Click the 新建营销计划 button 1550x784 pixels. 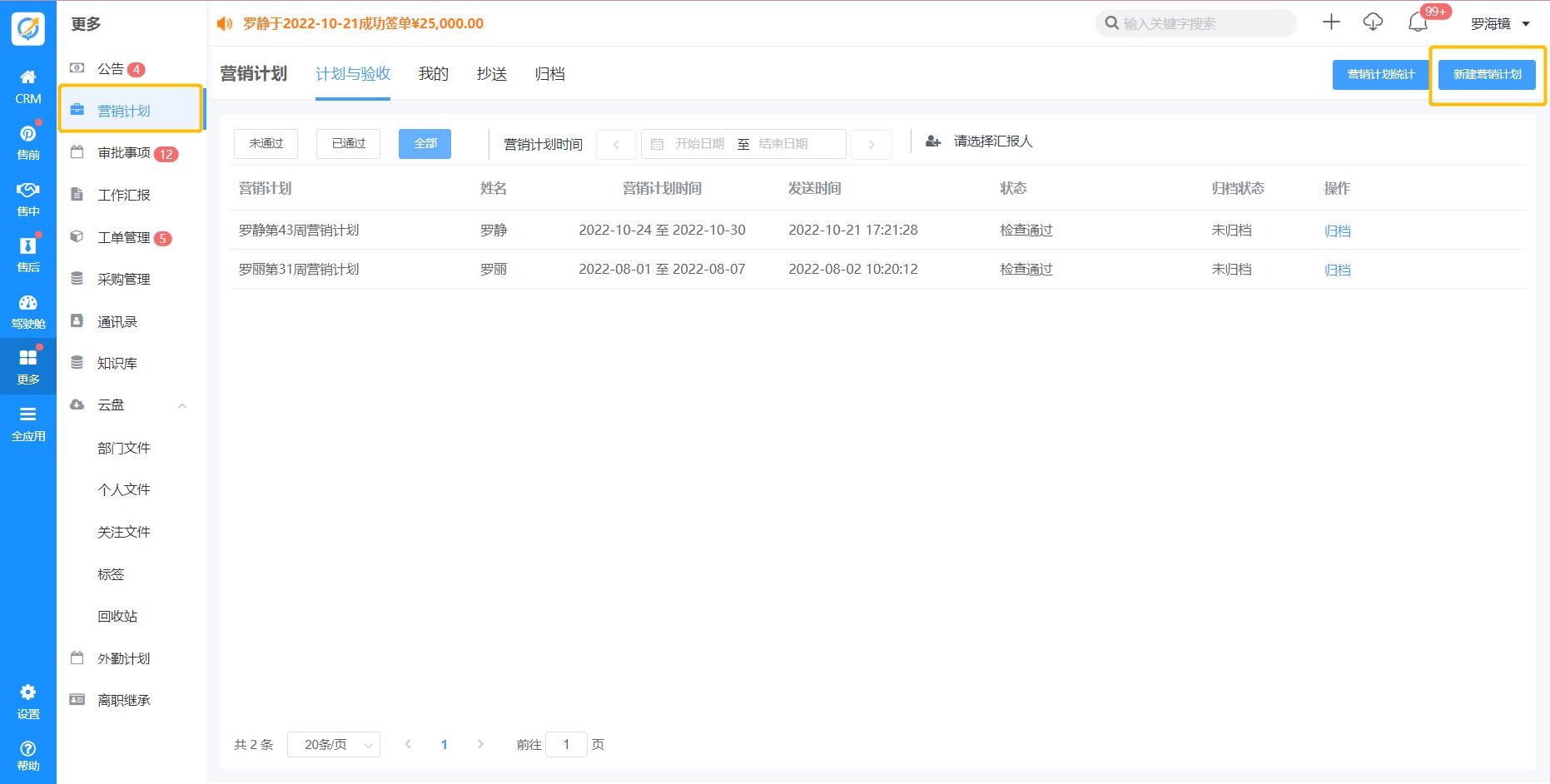[x=1487, y=75]
